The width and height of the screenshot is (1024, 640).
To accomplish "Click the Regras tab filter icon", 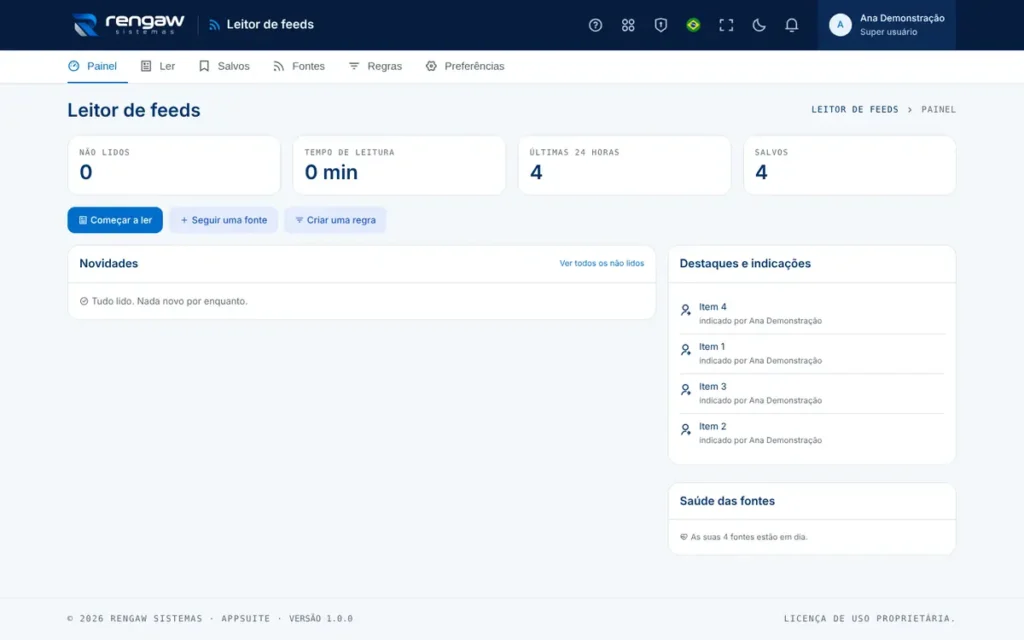I will click(x=354, y=66).
